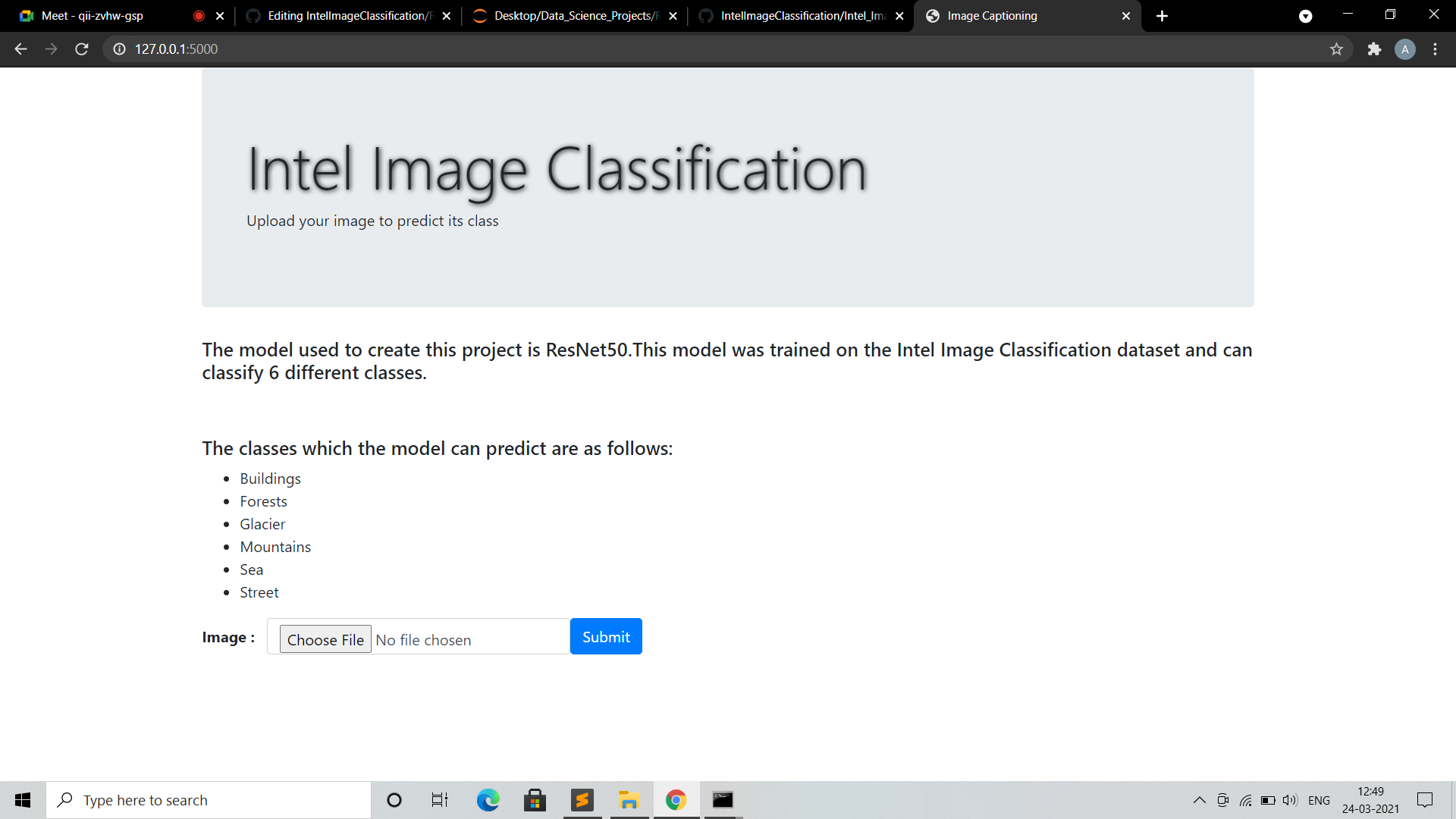
Task: Launch Microsoft Edge from taskbar
Action: pos(488,800)
